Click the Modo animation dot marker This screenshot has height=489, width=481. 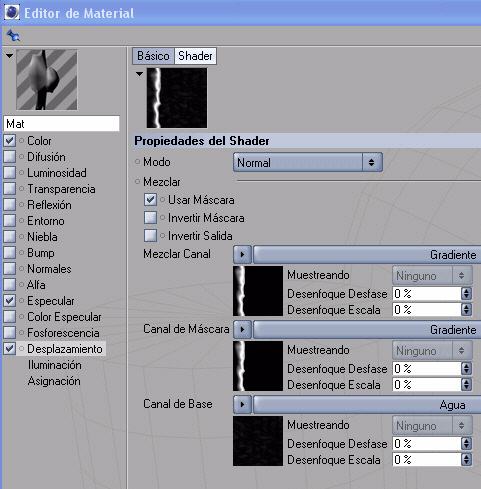click(x=137, y=162)
